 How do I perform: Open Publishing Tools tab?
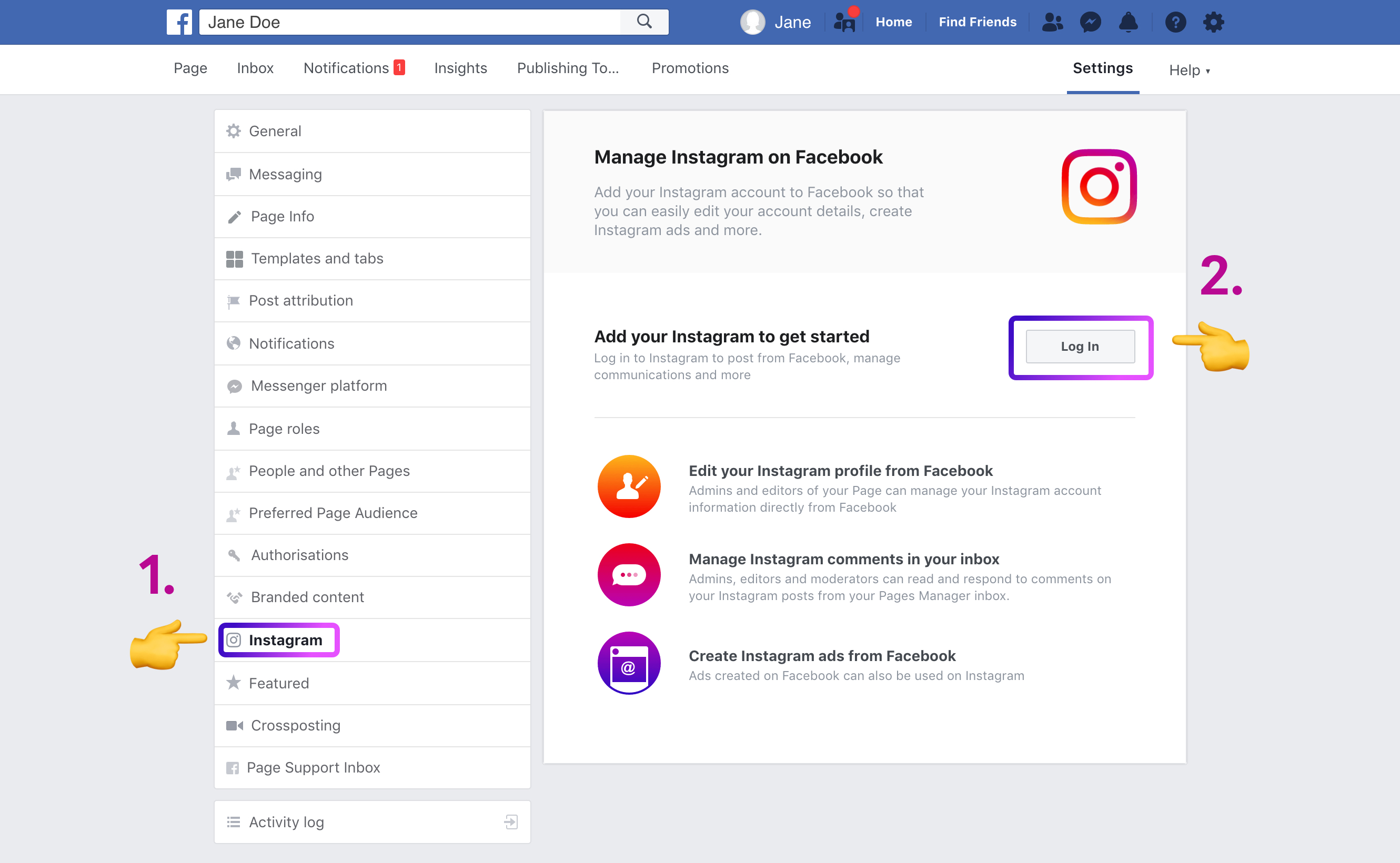(x=568, y=68)
